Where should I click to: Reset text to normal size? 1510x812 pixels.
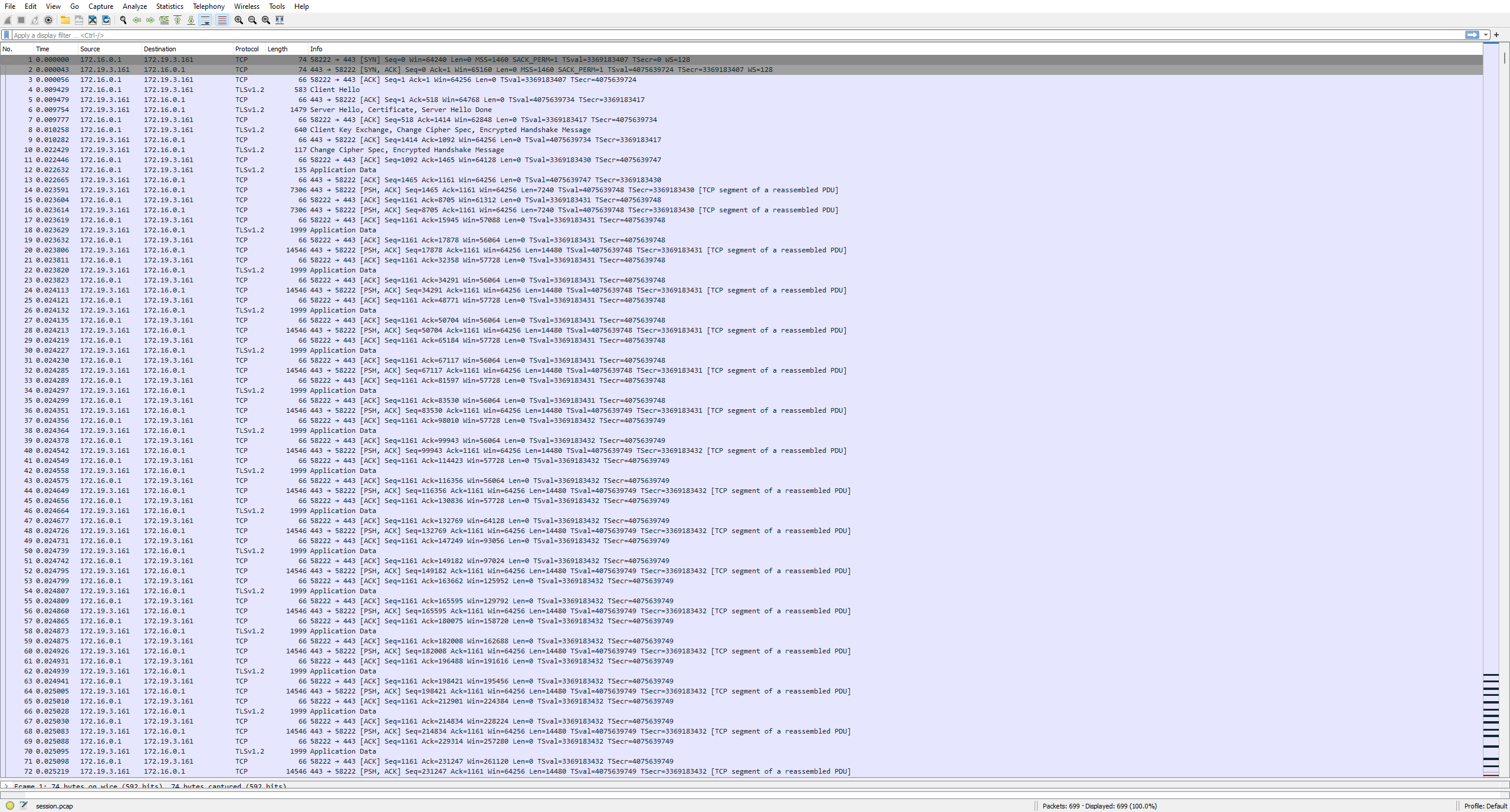pyautogui.click(x=266, y=20)
